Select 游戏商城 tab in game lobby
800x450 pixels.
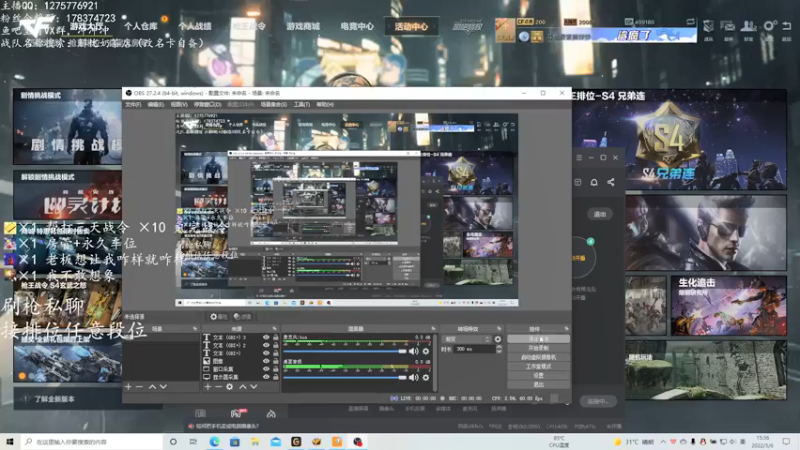(303, 27)
